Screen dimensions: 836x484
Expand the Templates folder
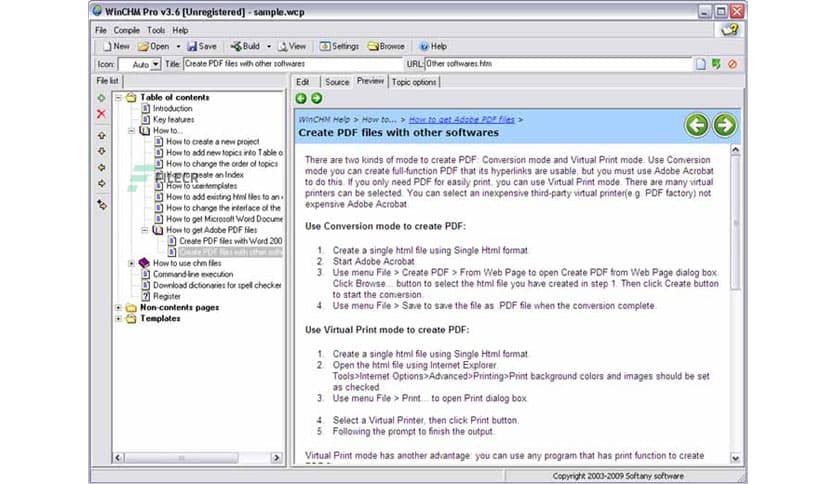point(118,319)
